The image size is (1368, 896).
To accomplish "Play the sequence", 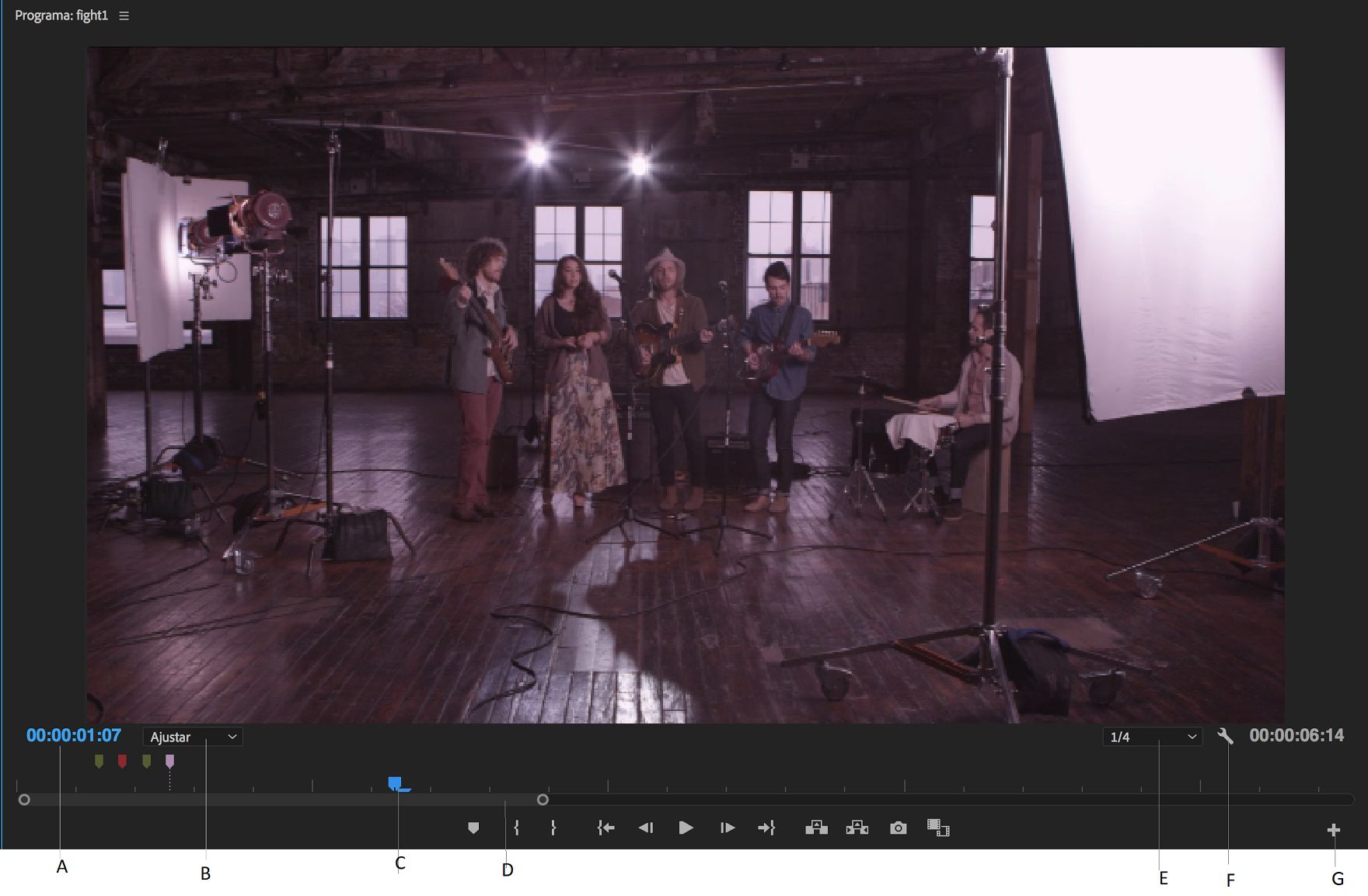I will tap(686, 828).
